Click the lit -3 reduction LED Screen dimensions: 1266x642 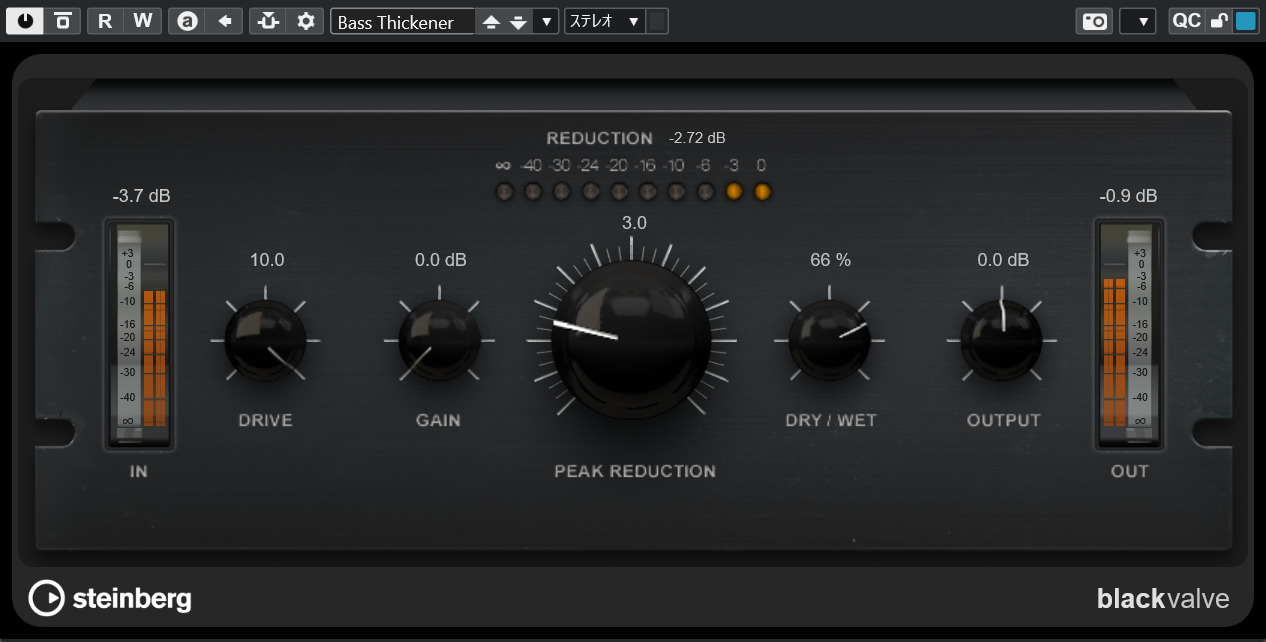tap(733, 191)
